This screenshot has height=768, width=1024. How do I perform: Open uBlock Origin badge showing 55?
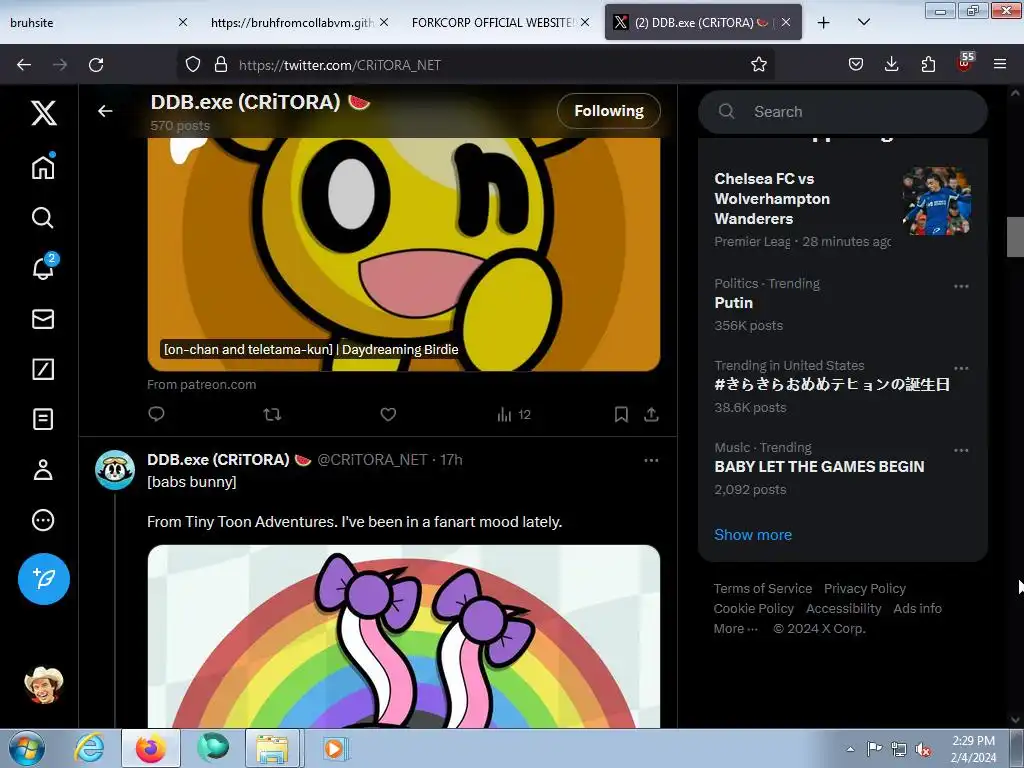pos(965,62)
